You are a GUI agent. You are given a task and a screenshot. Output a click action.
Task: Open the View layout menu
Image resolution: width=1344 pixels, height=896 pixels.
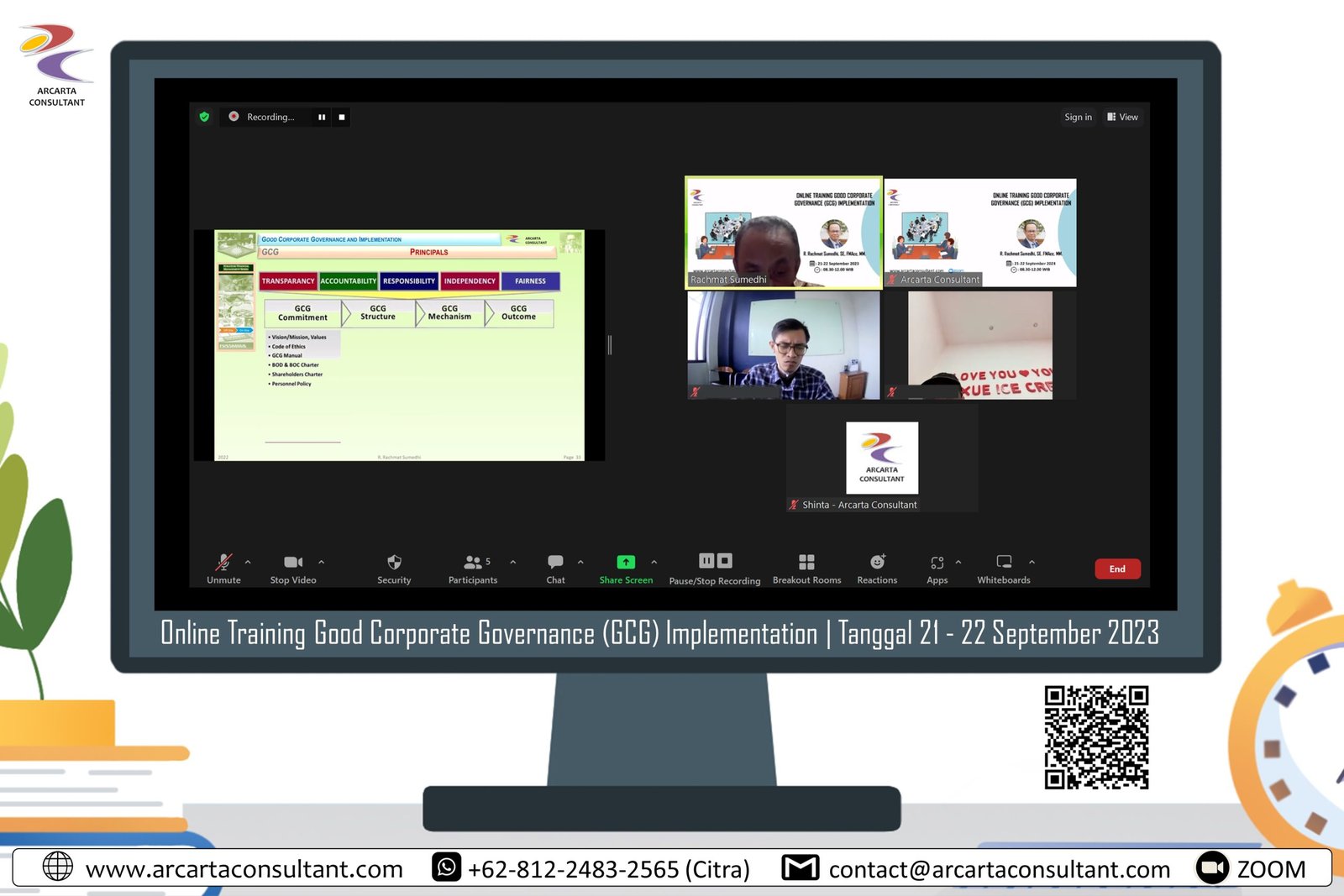click(1122, 118)
